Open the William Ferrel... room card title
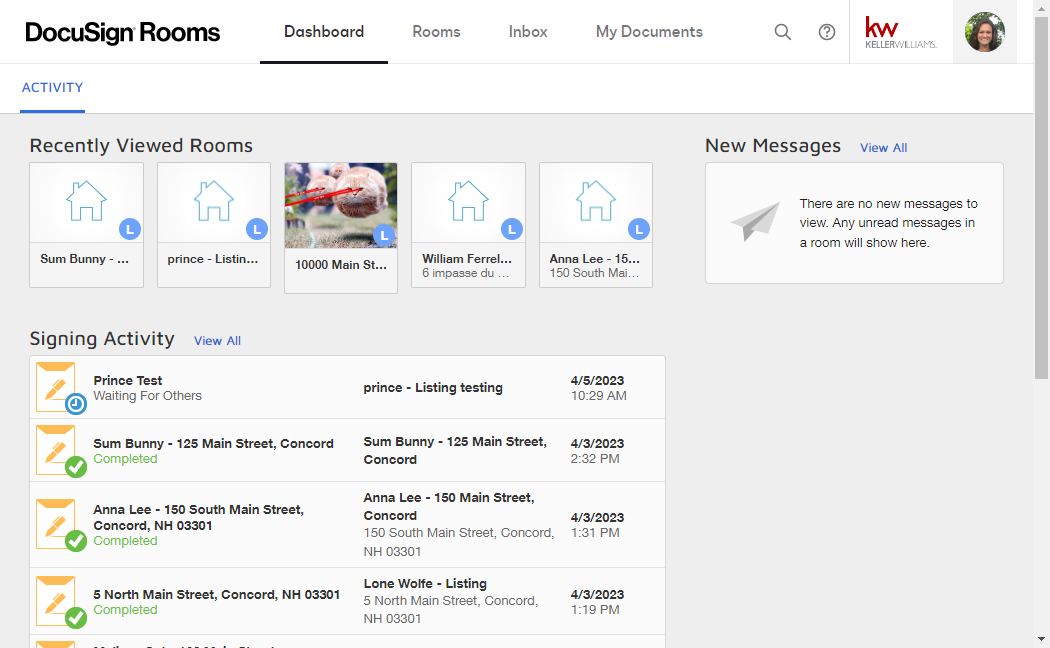Screen dimensions: 1050x648 point(467,258)
